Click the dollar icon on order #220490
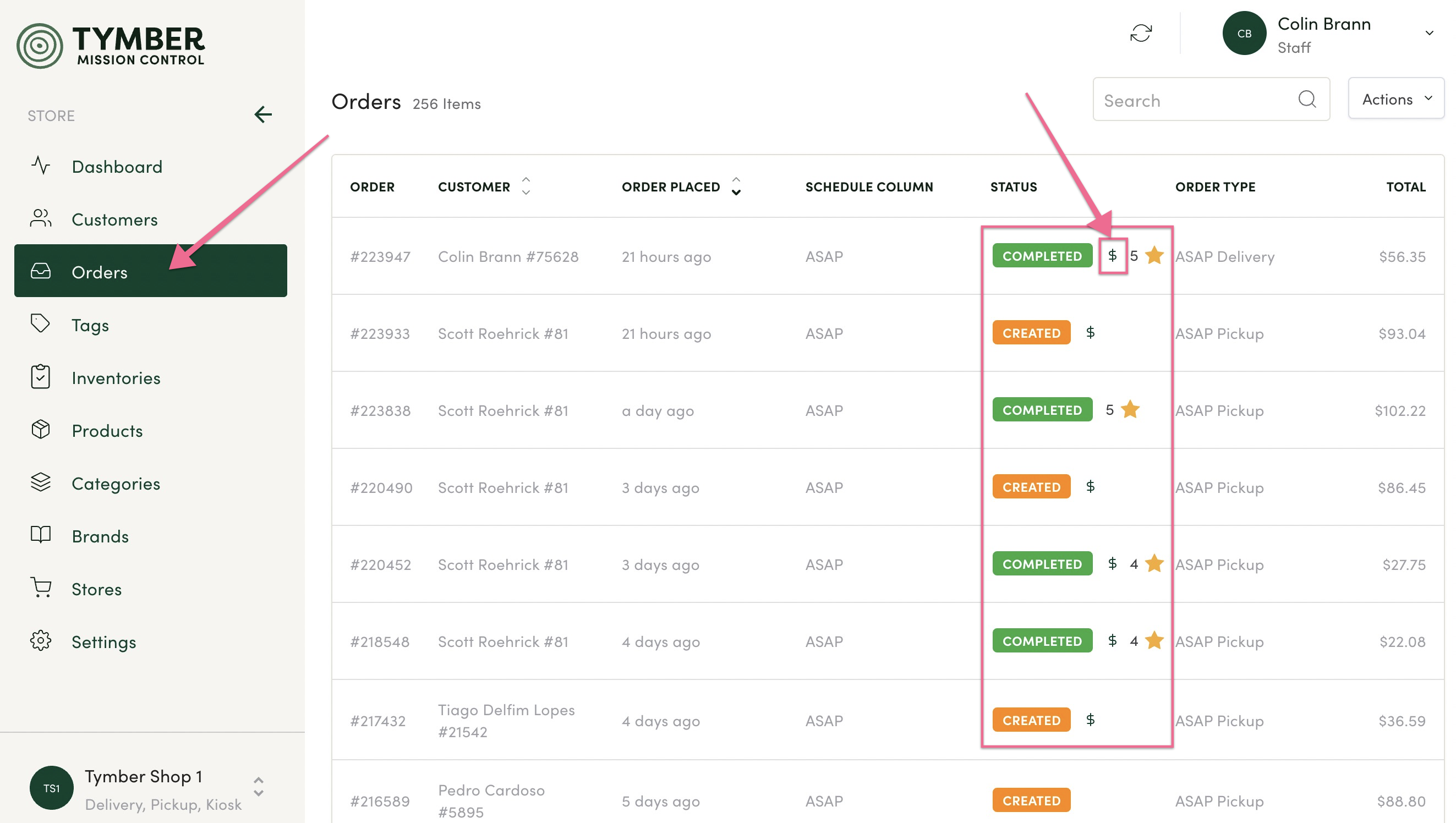1456x823 pixels. click(1091, 487)
